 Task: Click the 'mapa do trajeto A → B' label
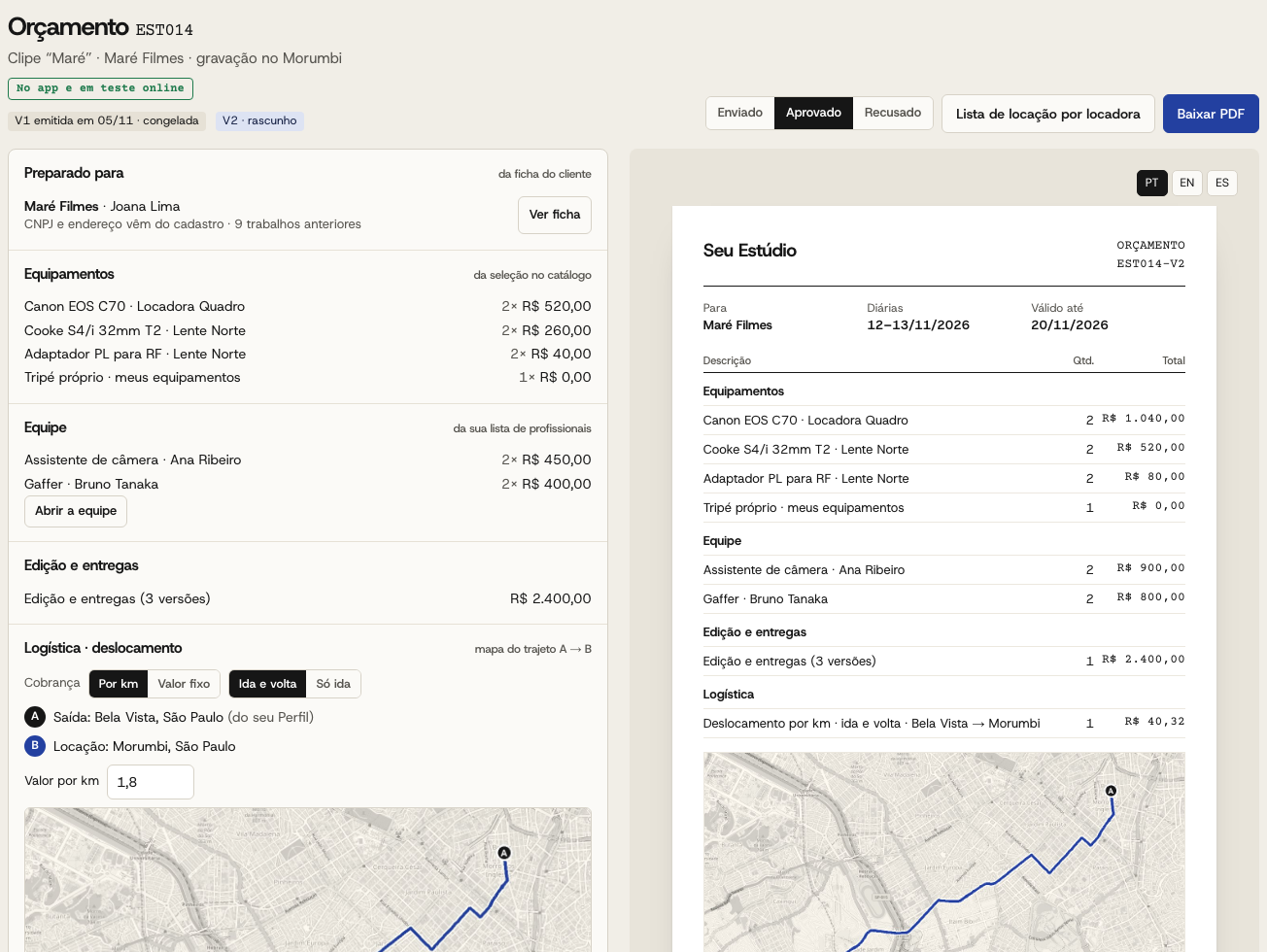pos(533,649)
